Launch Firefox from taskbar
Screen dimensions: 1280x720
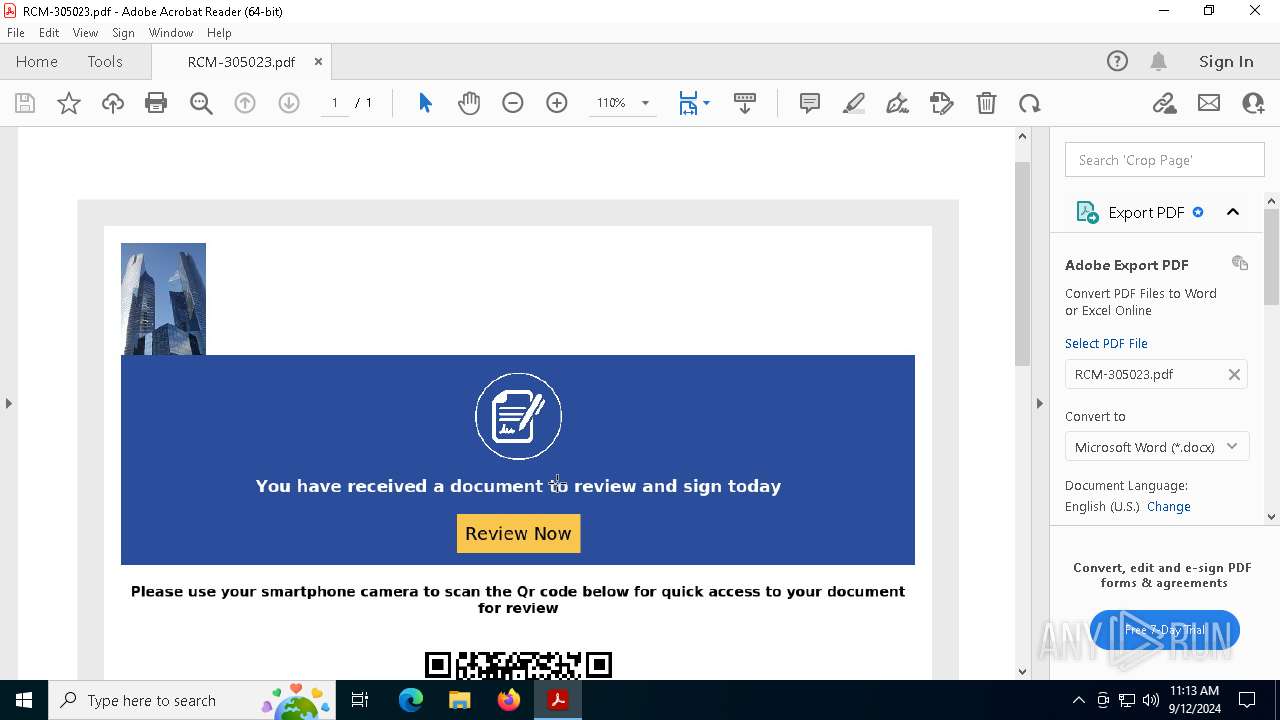tap(509, 700)
